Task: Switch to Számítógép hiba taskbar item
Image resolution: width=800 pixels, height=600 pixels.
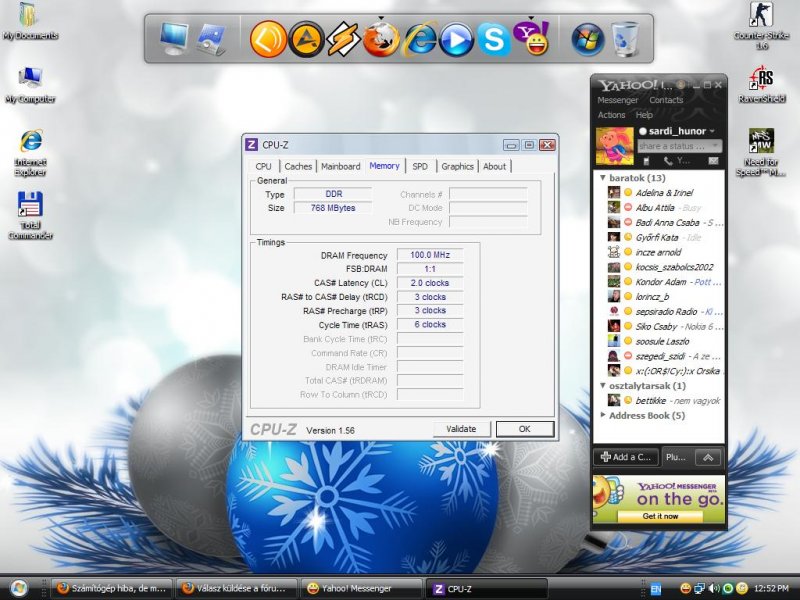Action: pyautogui.click(x=111, y=588)
